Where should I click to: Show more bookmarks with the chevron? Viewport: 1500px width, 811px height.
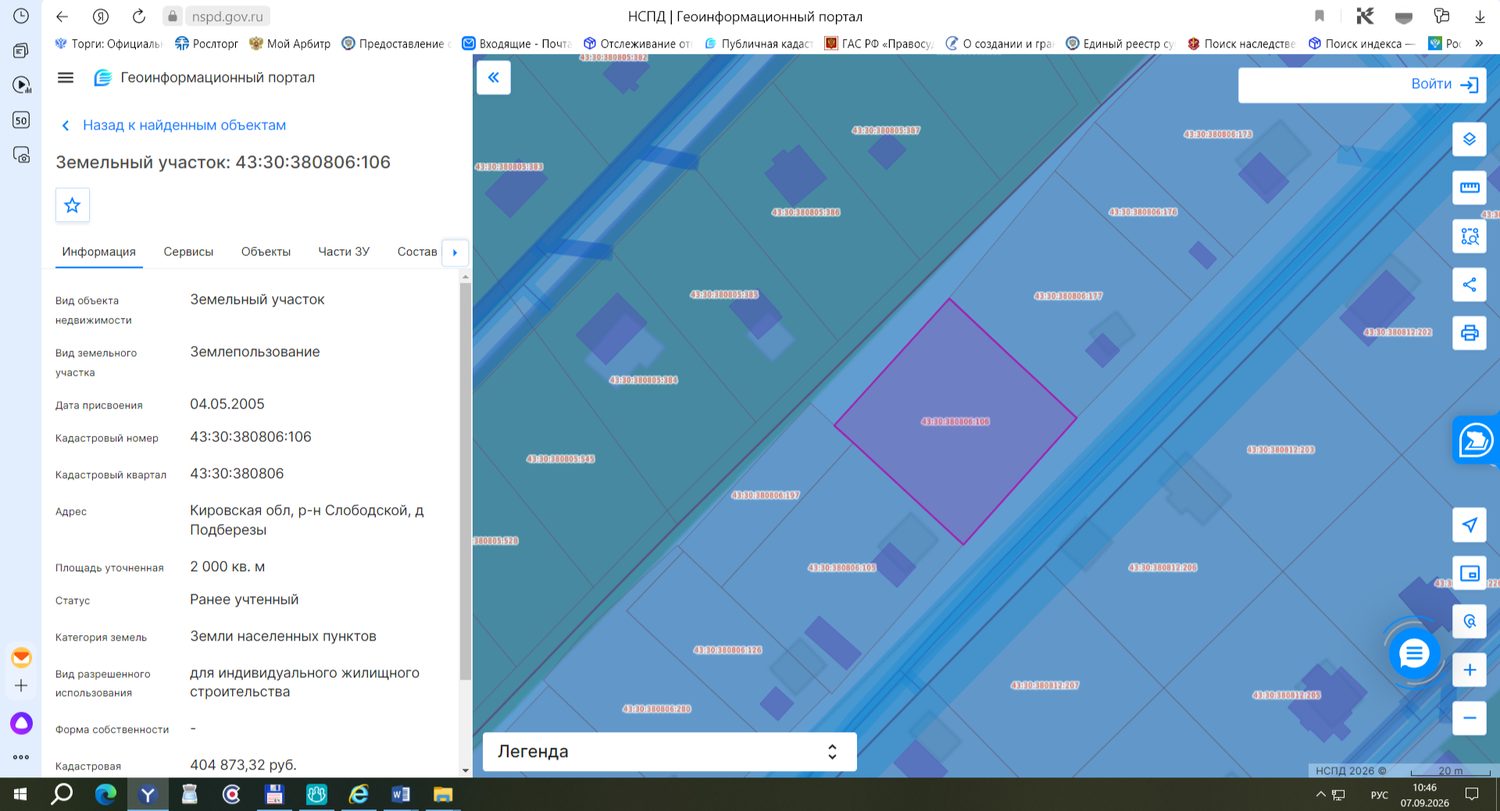(x=1479, y=44)
